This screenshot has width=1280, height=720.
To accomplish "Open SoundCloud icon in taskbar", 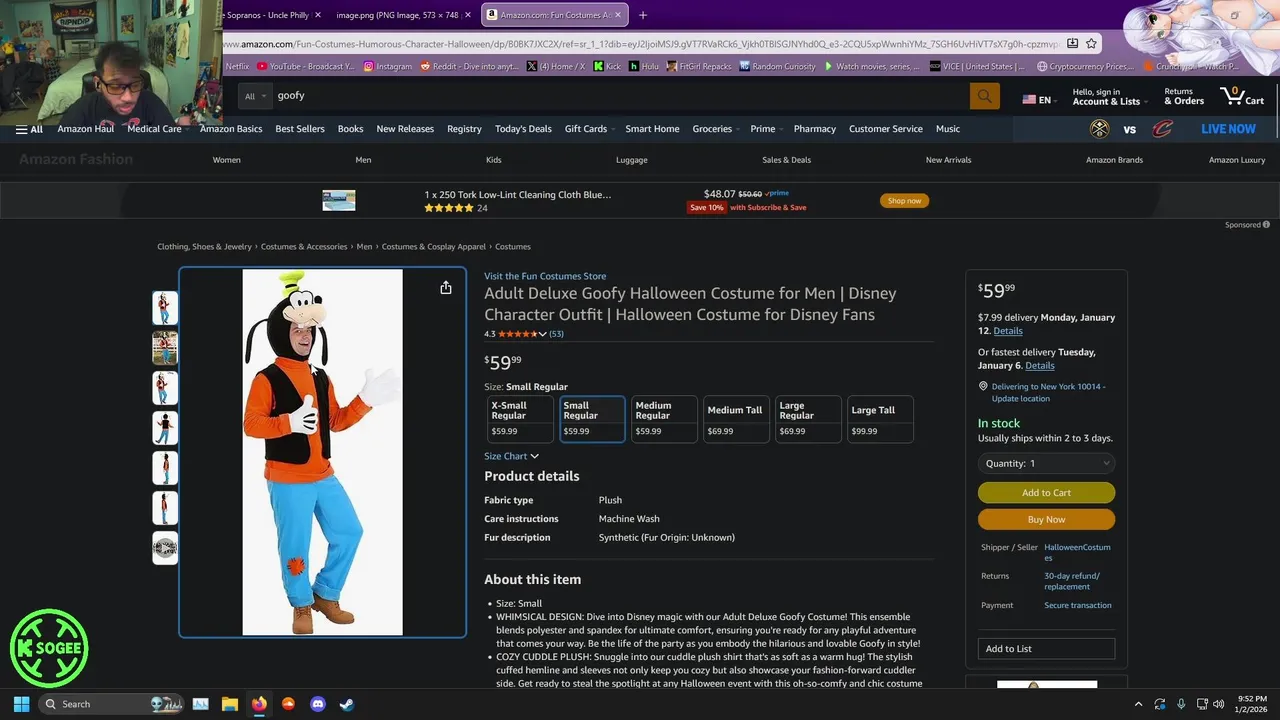I will coord(289,704).
